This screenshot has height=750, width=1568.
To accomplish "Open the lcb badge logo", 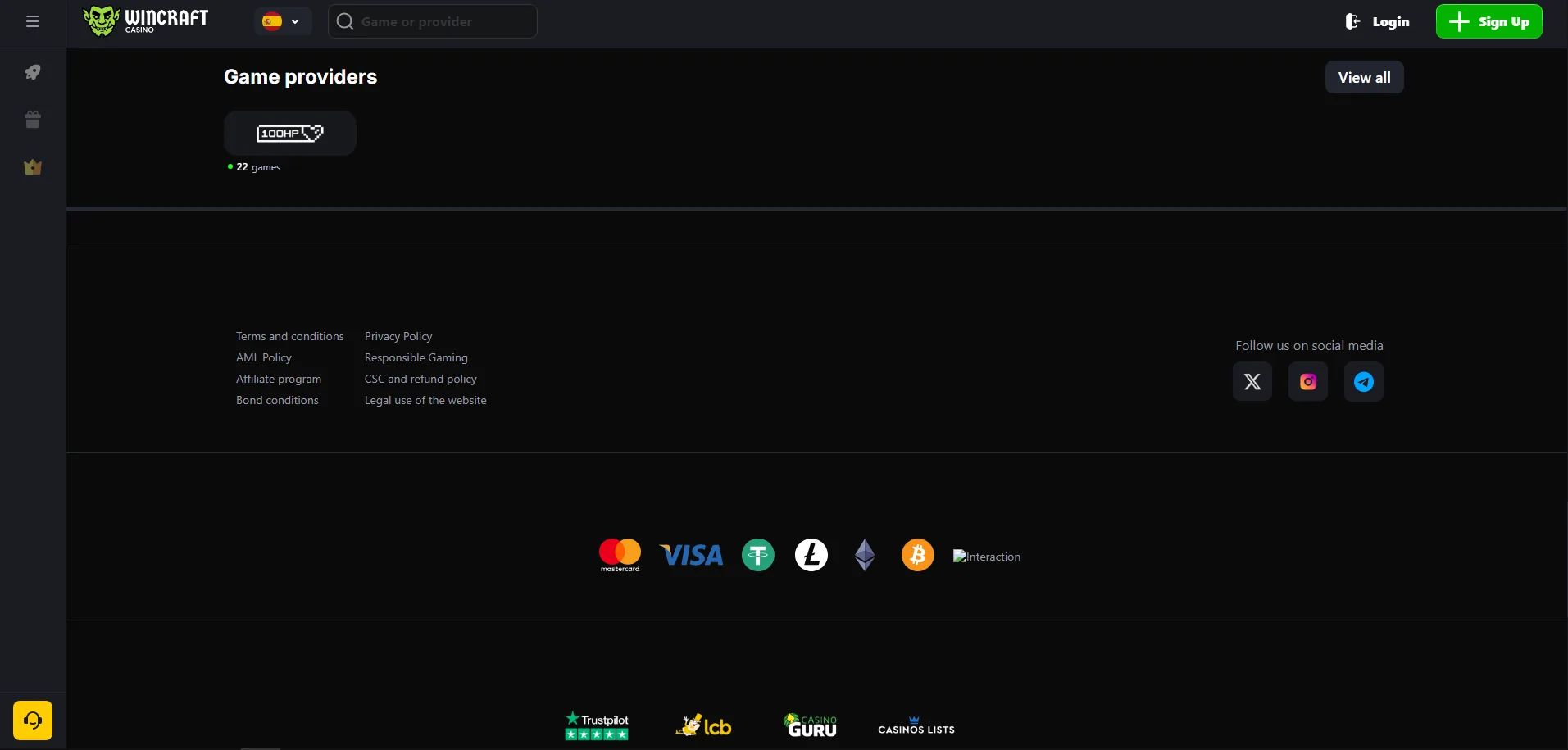I will 703,725.
